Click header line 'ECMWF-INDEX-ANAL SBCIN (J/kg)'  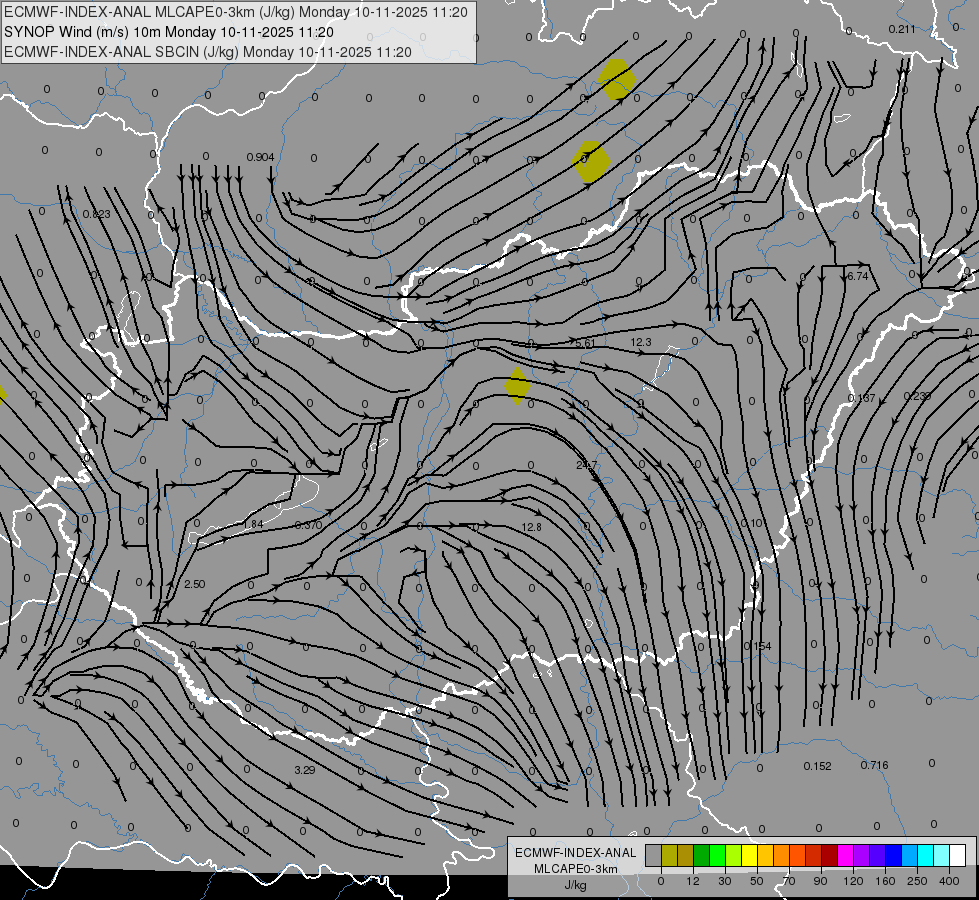(121, 52)
